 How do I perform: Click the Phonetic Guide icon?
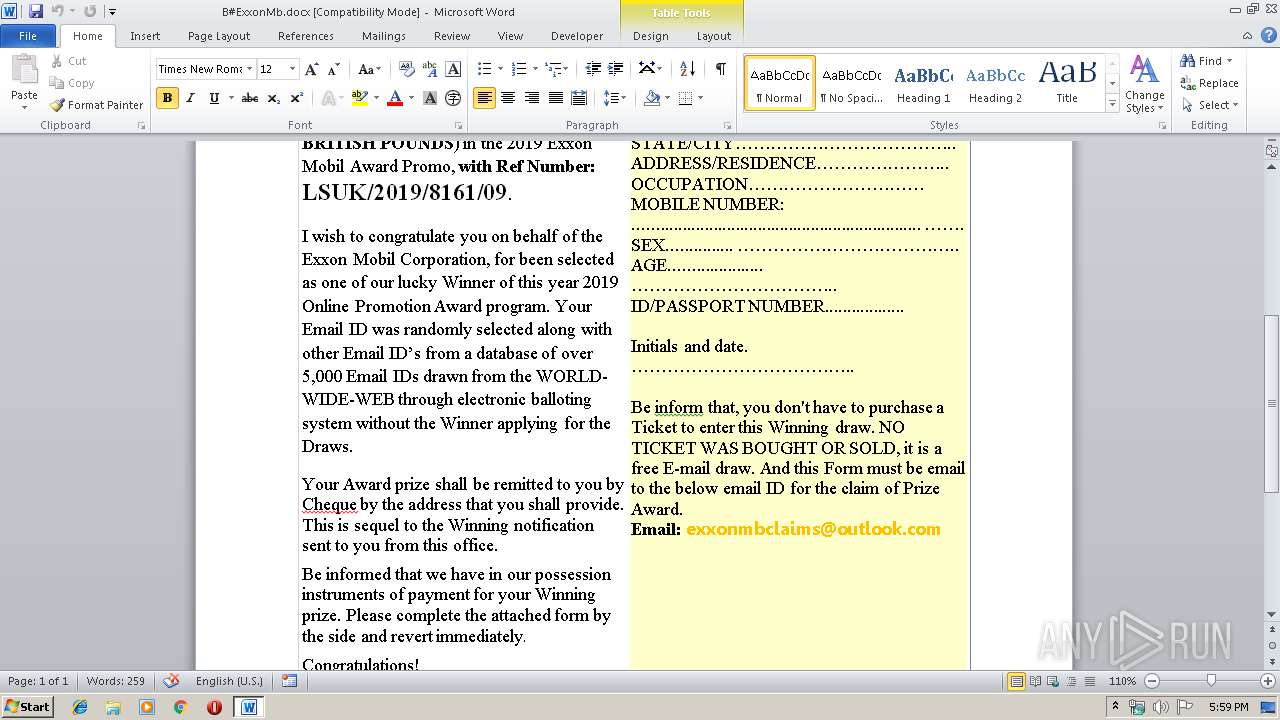point(430,69)
